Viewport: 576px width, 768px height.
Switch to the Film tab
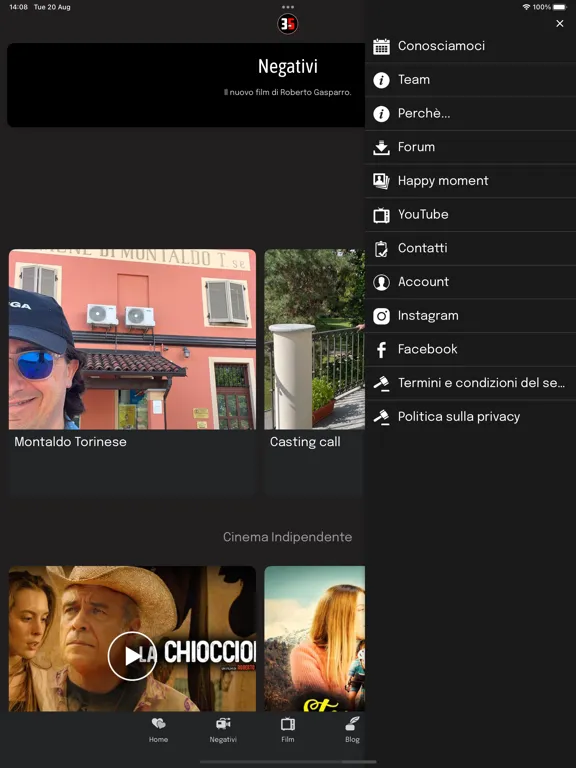pos(288,730)
